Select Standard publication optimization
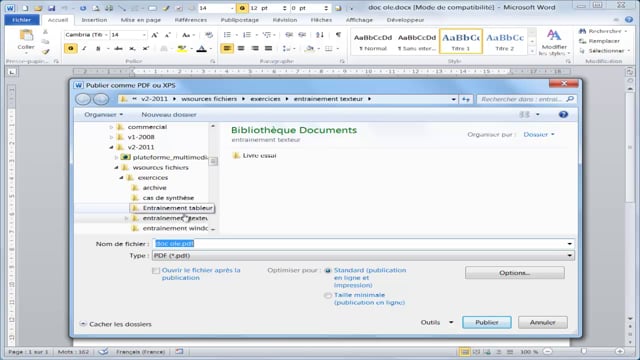The width and height of the screenshot is (640, 360). [x=328, y=271]
